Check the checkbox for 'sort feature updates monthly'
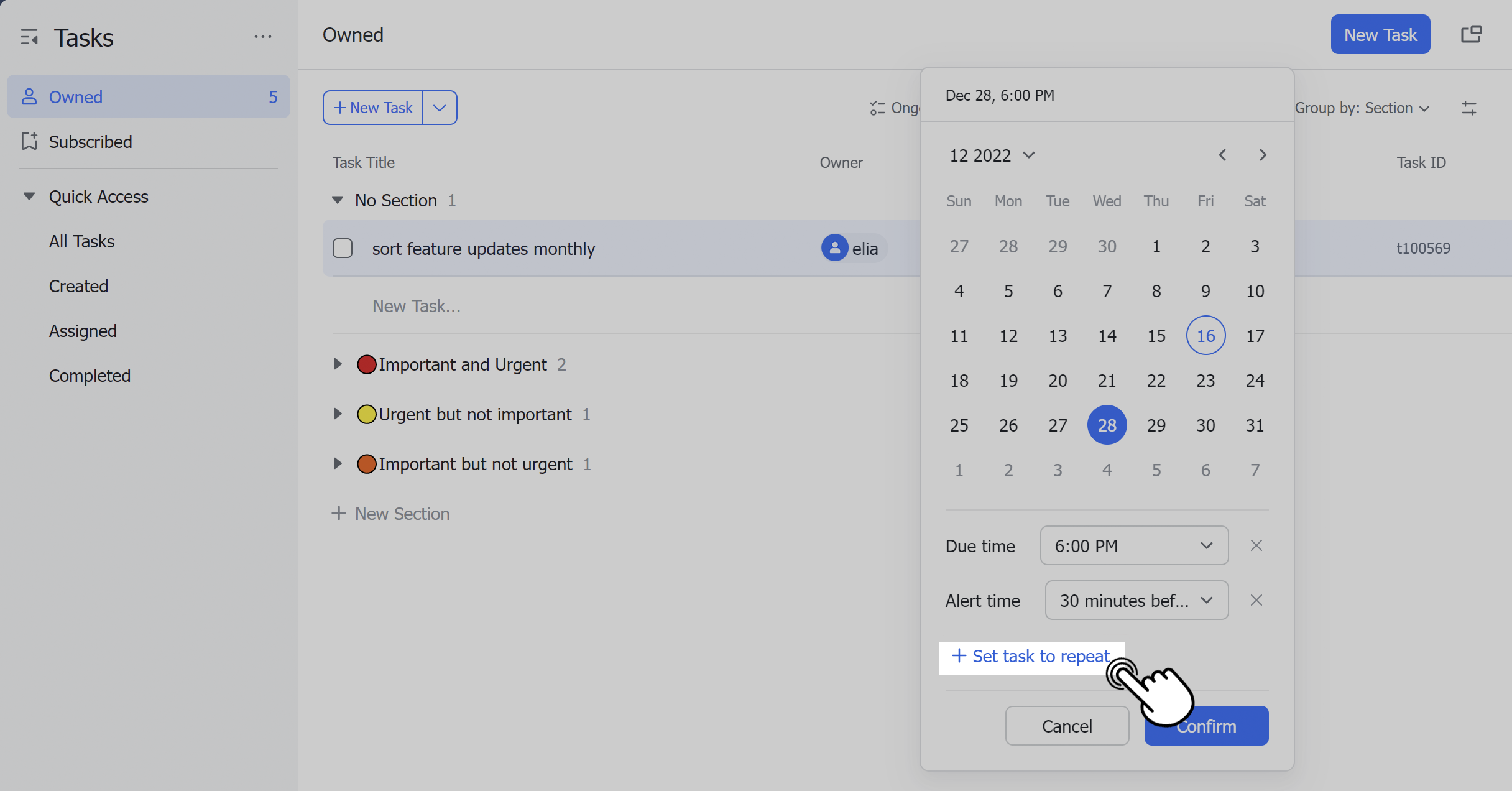The image size is (1512, 791). coord(343,247)
